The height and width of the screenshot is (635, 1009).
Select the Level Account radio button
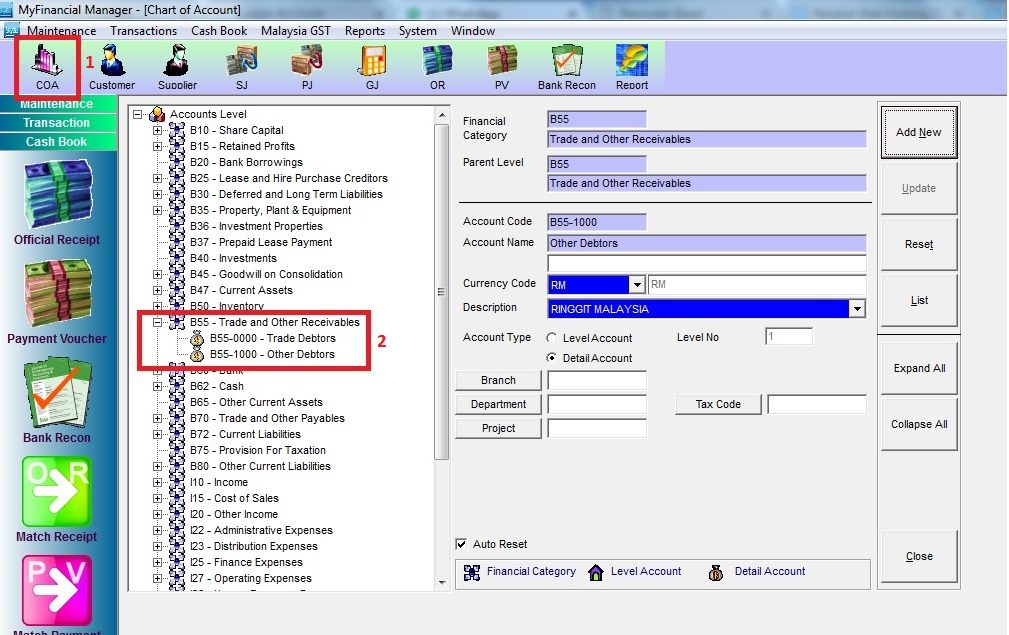click(x=552, y=339)
